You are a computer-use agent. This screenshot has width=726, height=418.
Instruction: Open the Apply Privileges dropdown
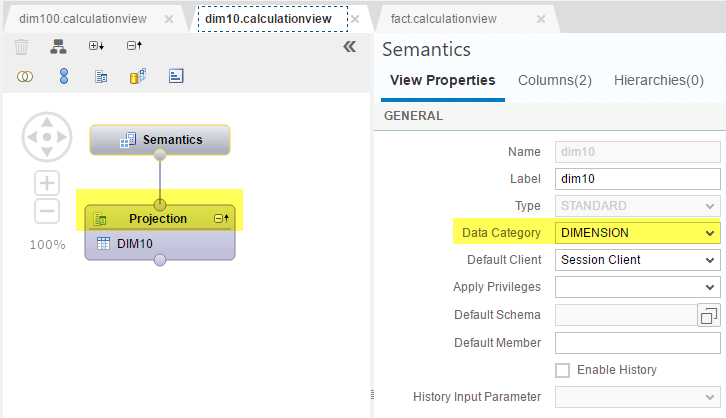coord(638,287)
